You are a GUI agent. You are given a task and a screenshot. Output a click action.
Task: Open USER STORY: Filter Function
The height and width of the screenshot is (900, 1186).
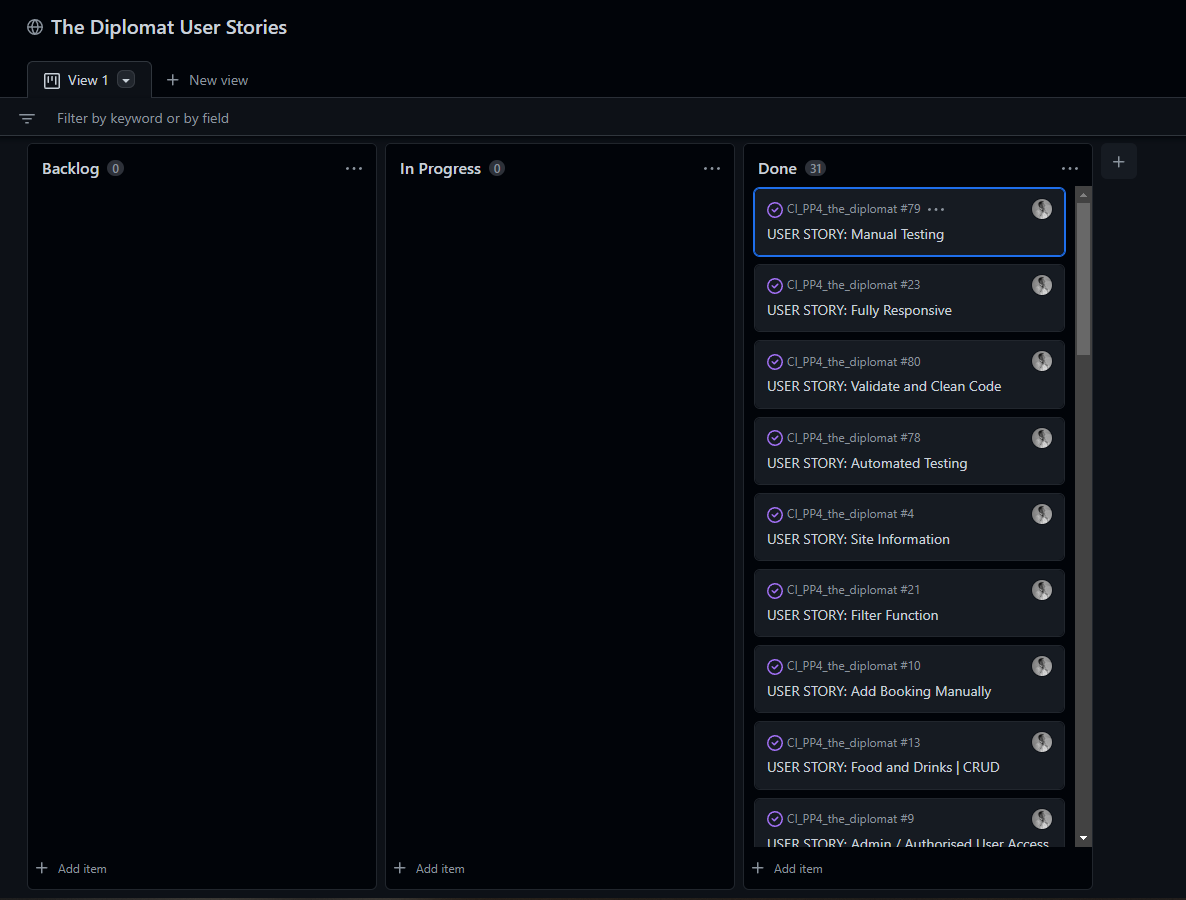(x=852, y=616)
